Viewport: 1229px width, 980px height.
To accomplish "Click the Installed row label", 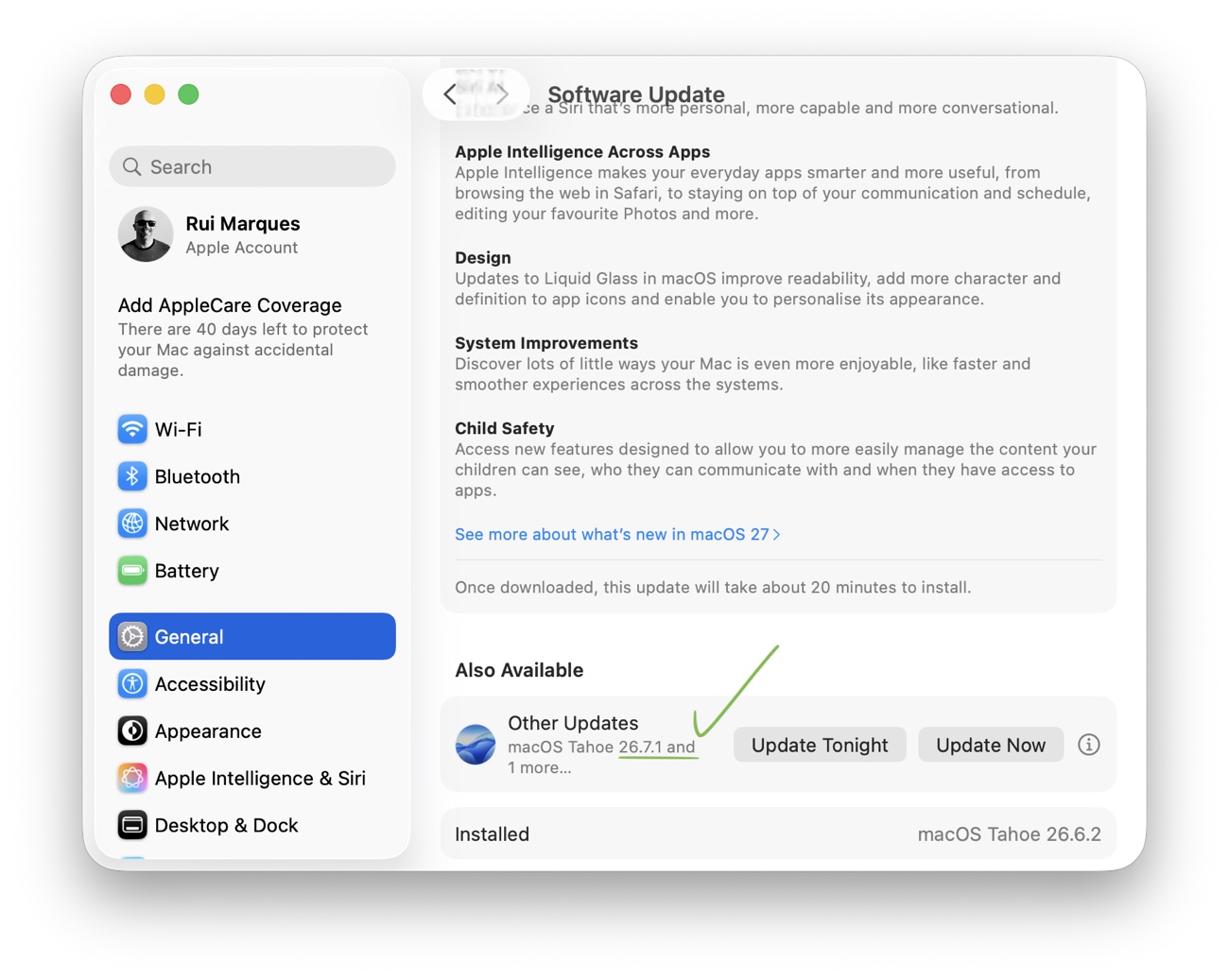I will (x=492, y=834).
